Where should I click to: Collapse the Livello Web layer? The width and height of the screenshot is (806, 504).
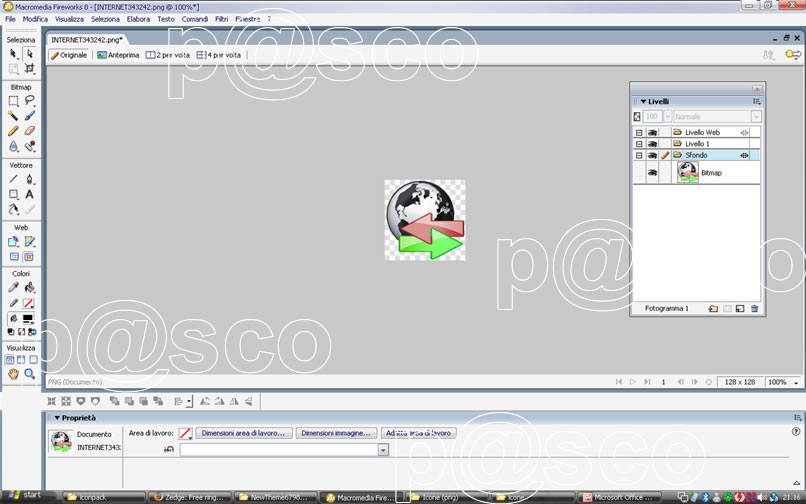(639, 133)
